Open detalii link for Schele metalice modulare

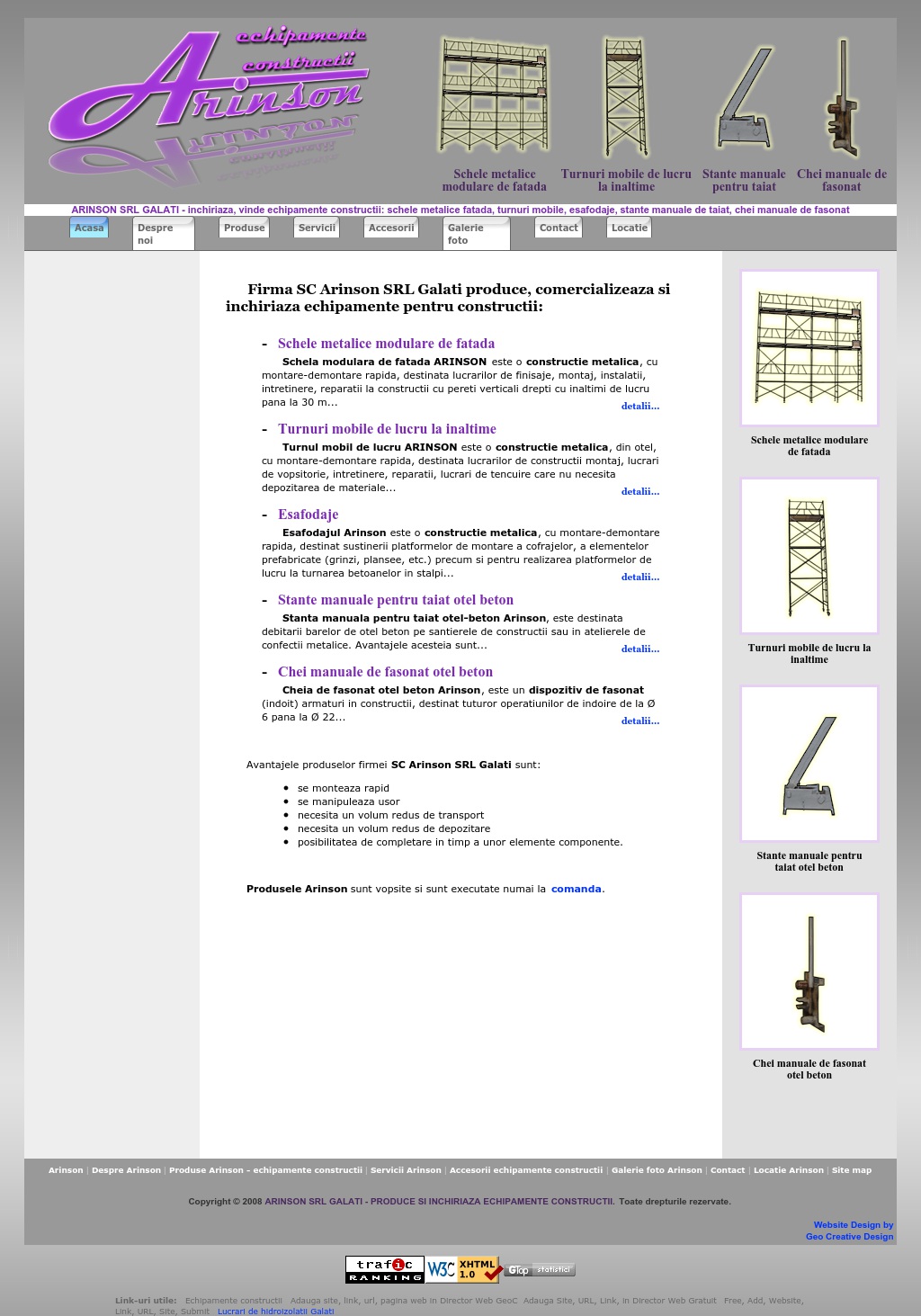(640, 406)
